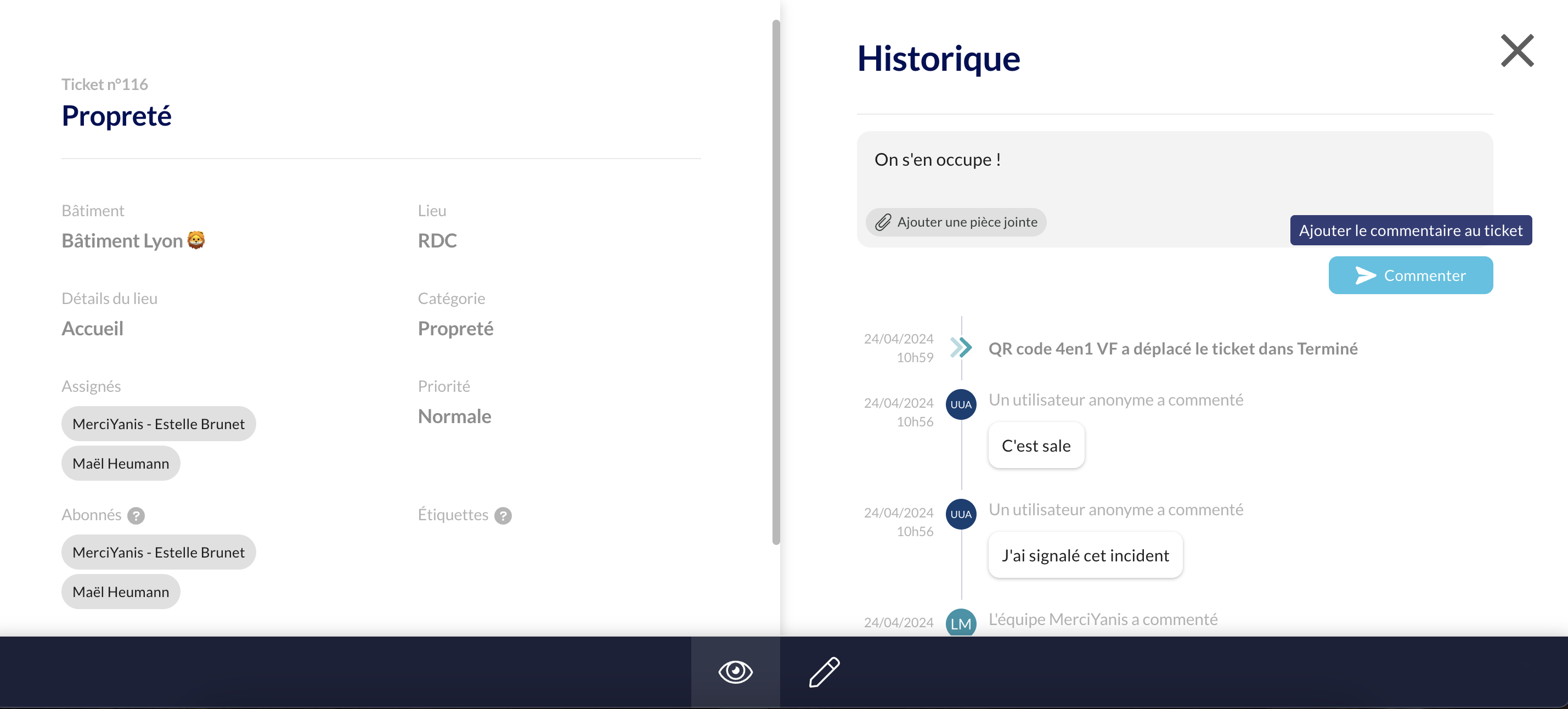This screenshot has width=1568, height=709.
Task: Click the UUA avatar on the "C'est sale" comment
Action: pos(961,404)
